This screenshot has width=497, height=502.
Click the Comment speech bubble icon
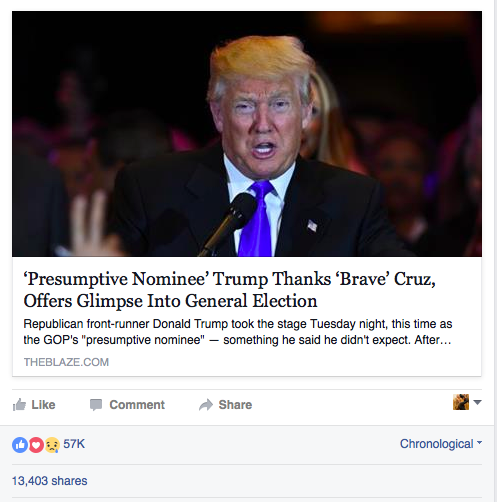pyautogui.click(x=96, y=405)
